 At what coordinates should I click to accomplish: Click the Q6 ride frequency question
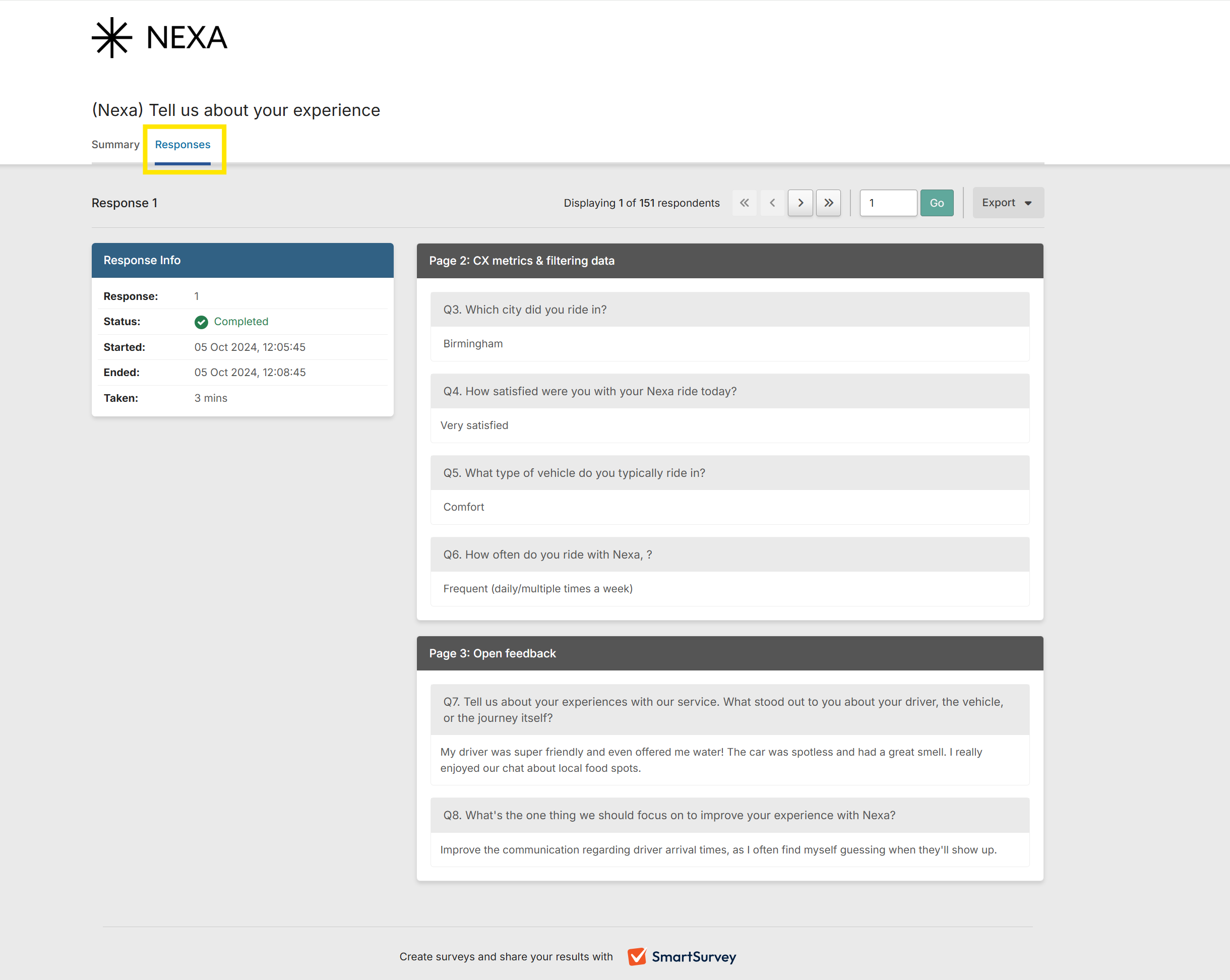[x=547, y=554]
